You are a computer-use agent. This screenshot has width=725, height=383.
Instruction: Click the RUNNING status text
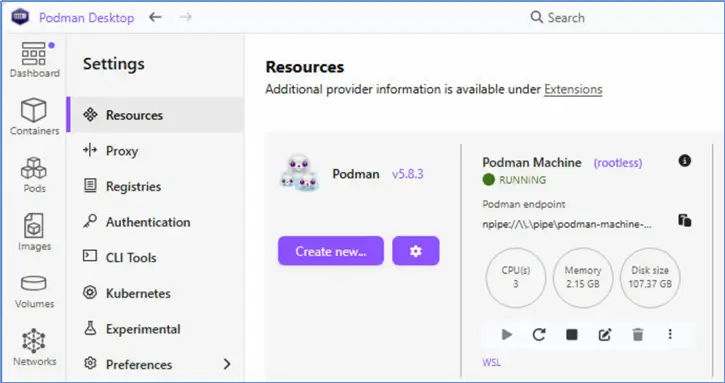pos(522,180)
